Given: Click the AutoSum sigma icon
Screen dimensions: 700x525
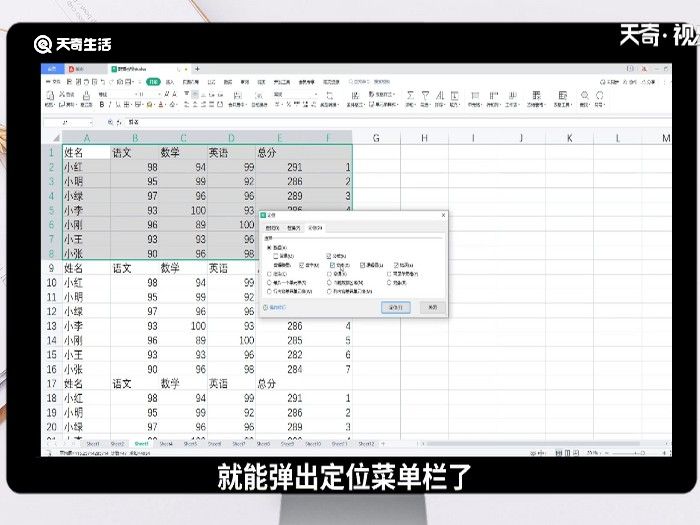Looking at the screenshot, I should (410, 96).
